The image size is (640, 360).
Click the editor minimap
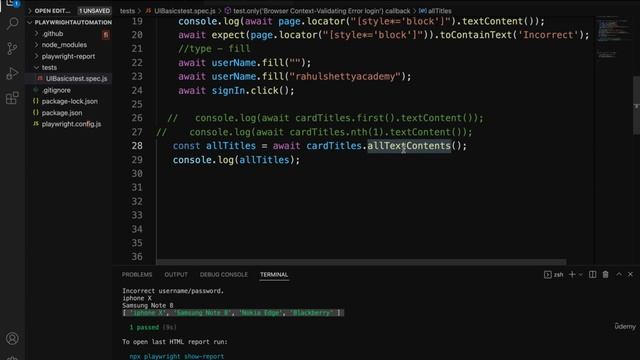click(x=613, y=37)
